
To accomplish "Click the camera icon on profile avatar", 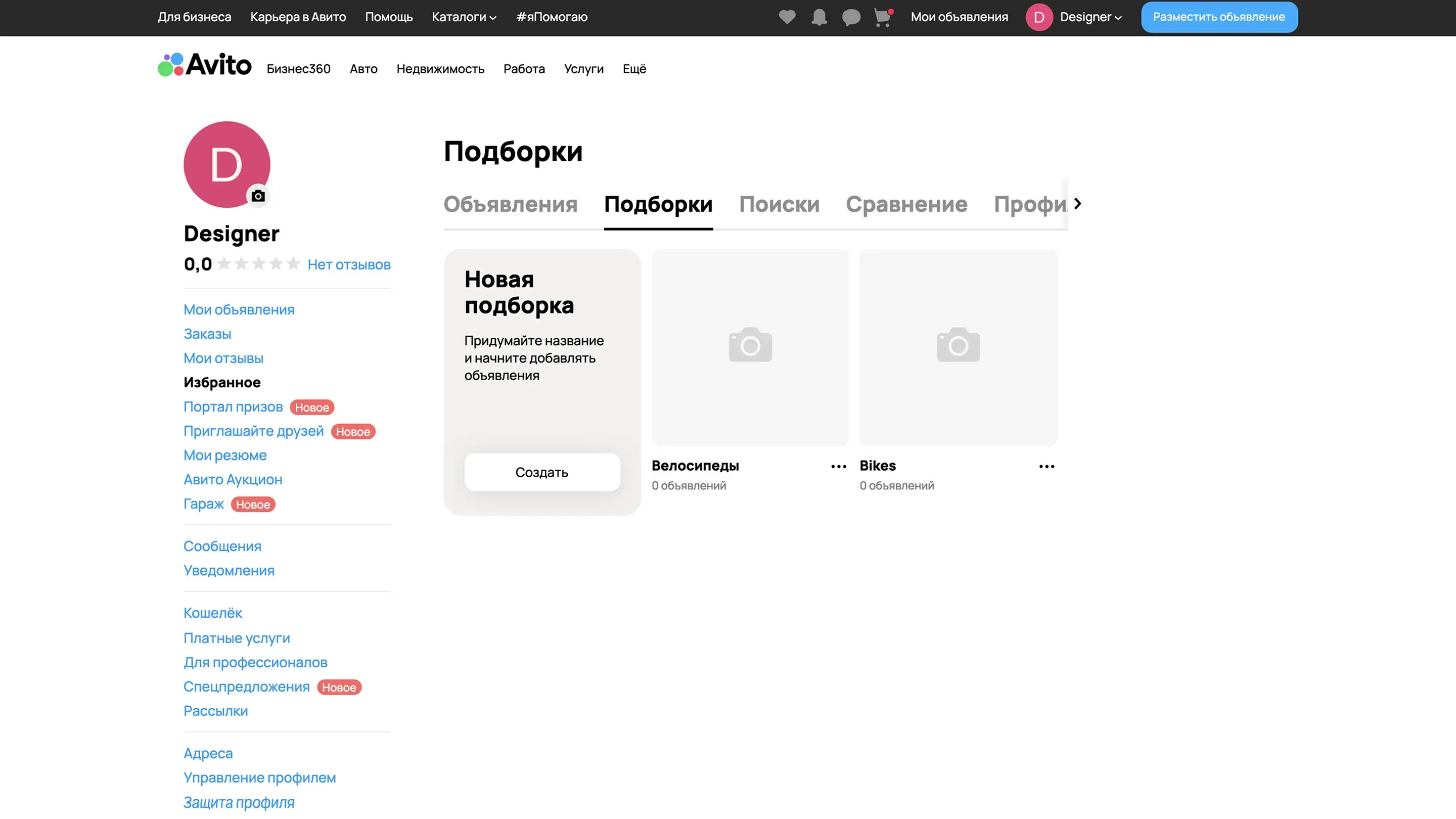I will (258, 196).
